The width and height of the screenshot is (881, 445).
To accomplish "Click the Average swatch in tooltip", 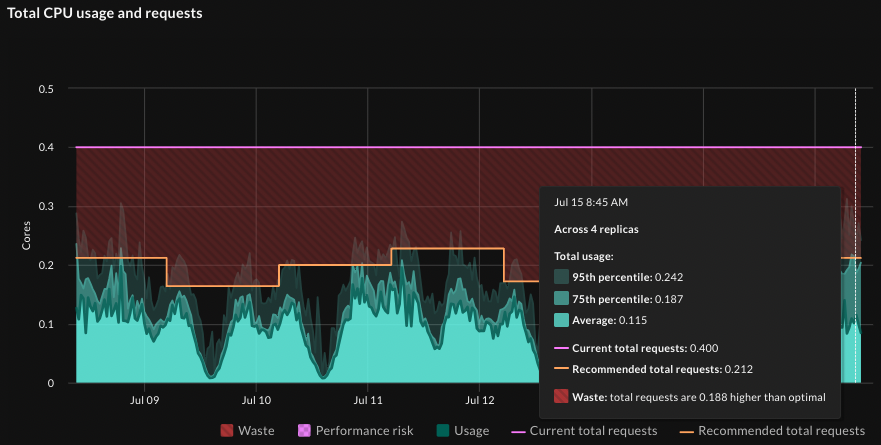I will point(561,320).
